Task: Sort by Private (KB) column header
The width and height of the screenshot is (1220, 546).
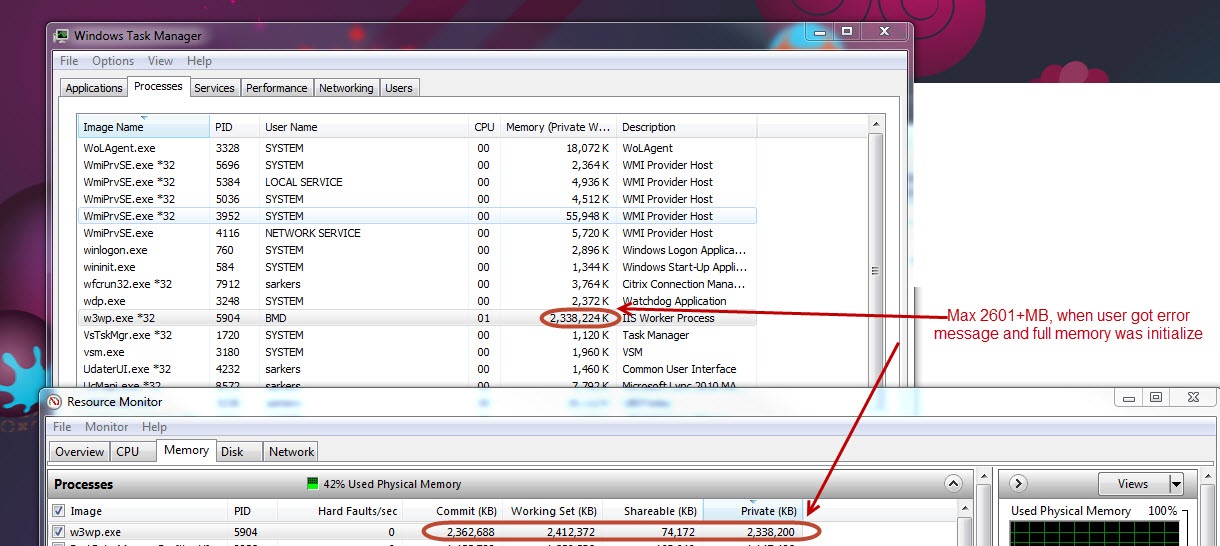Action: click(753, 511)
